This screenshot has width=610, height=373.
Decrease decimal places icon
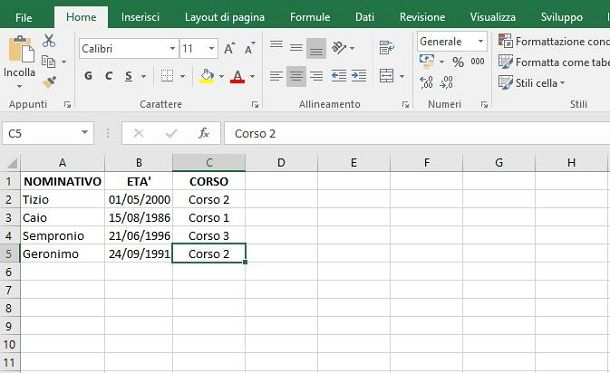446,82
